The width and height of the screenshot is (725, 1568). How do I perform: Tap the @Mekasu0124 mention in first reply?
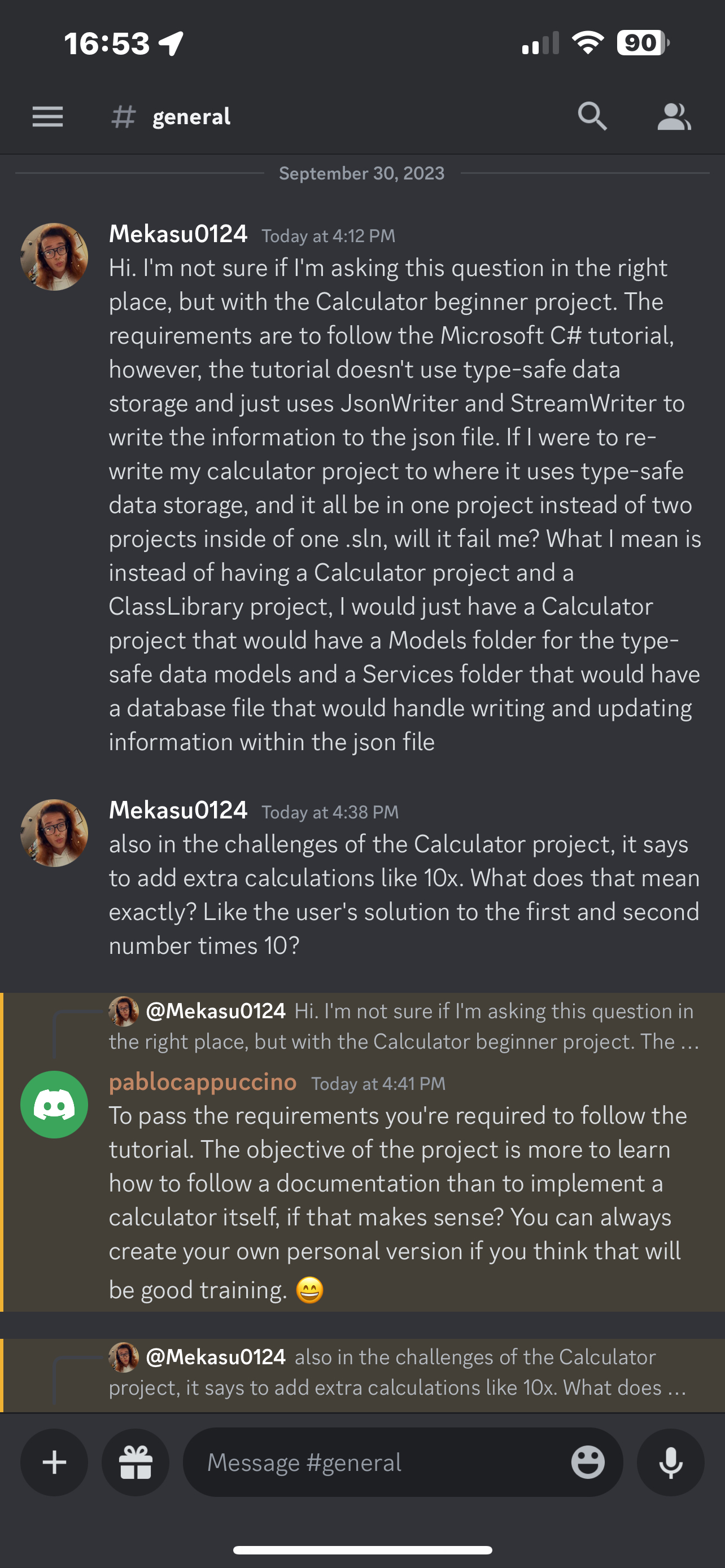tap(216, 1010)
